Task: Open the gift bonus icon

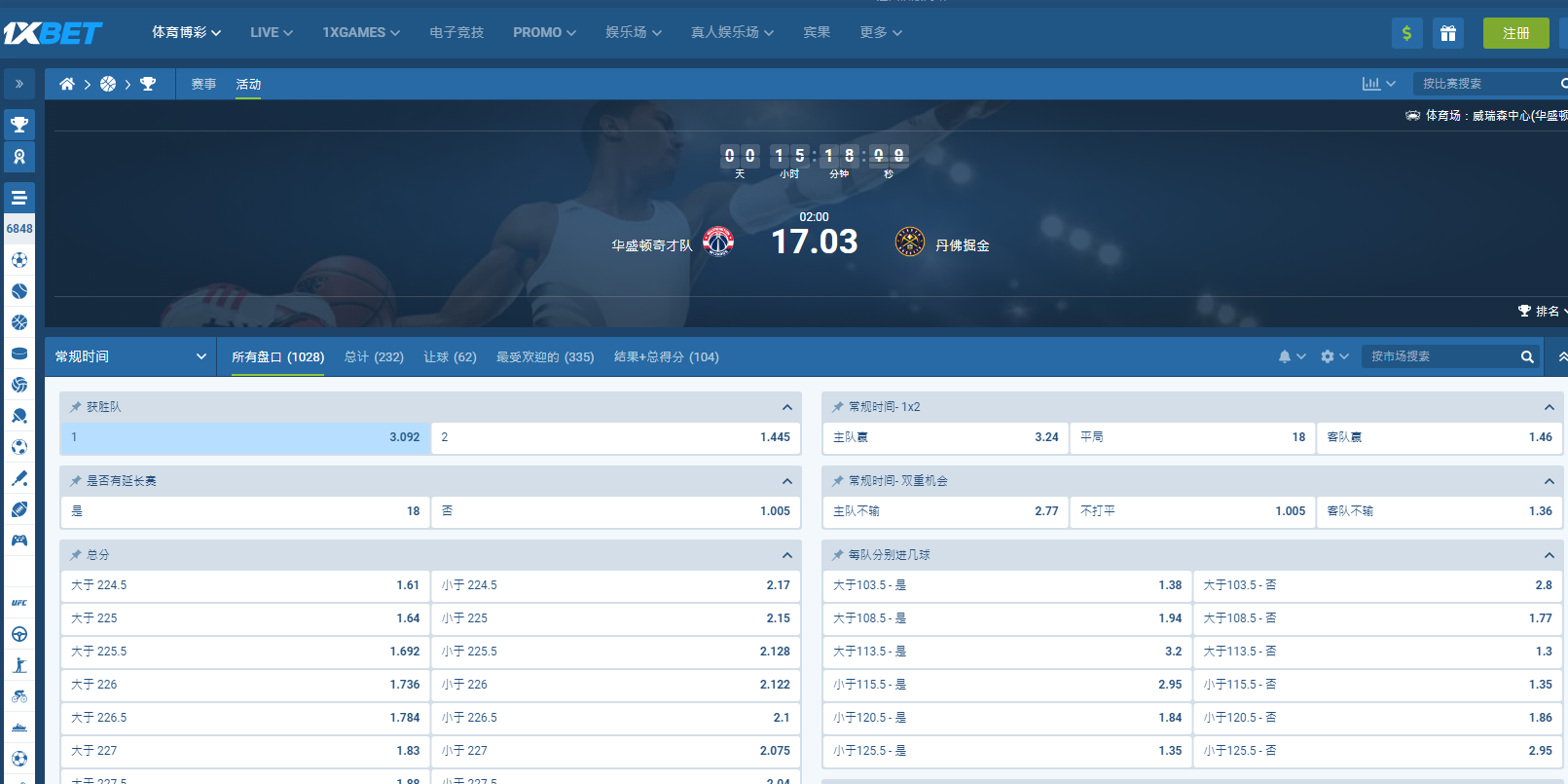Action: 1447,33
